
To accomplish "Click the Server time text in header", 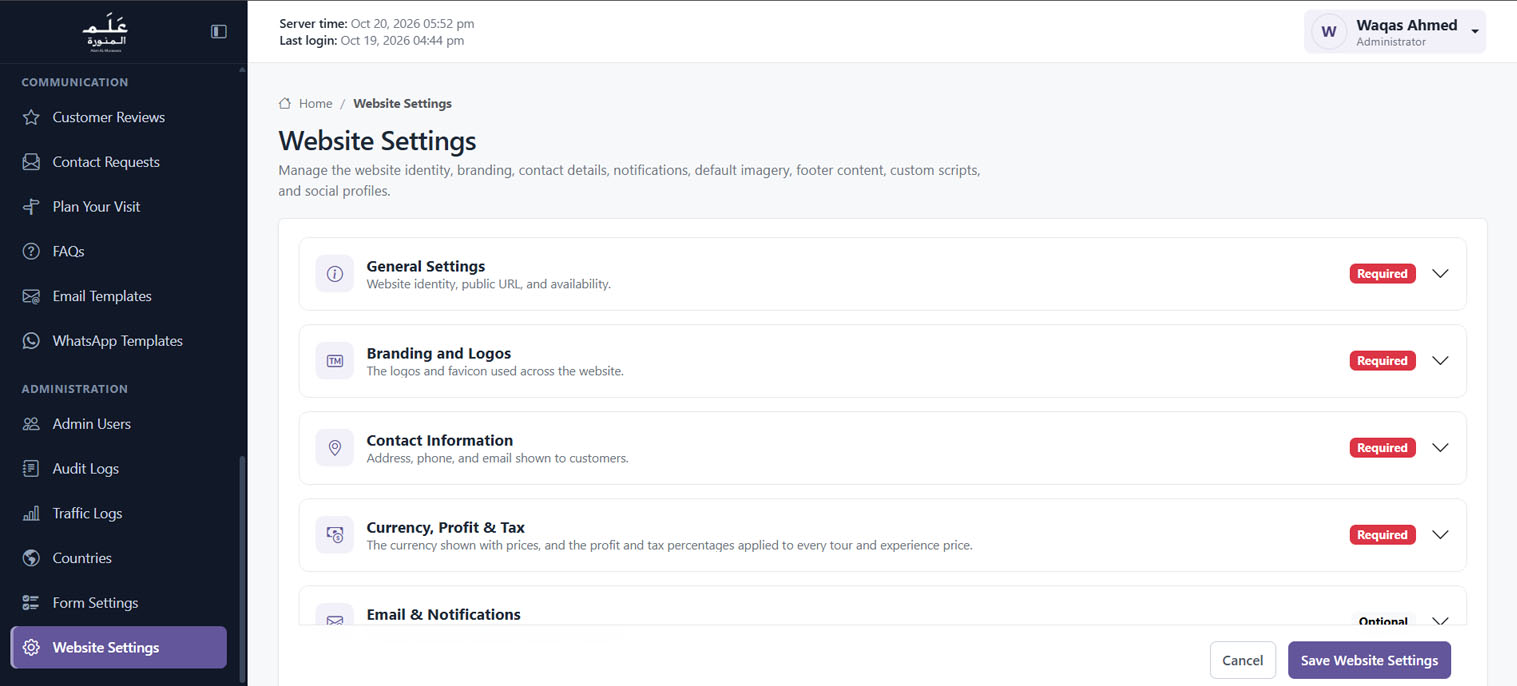I will click(377, 23).
